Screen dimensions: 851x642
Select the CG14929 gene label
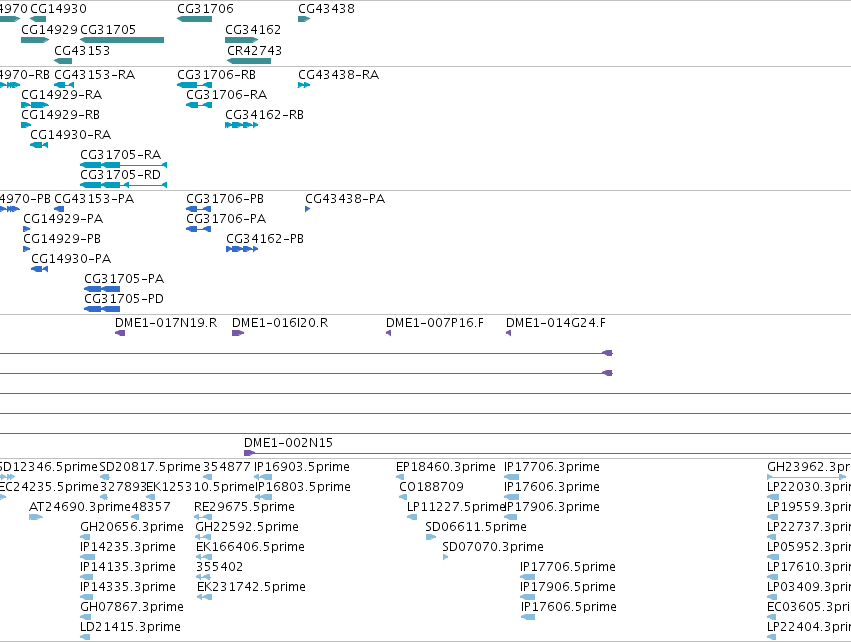(x=49, y=29)
